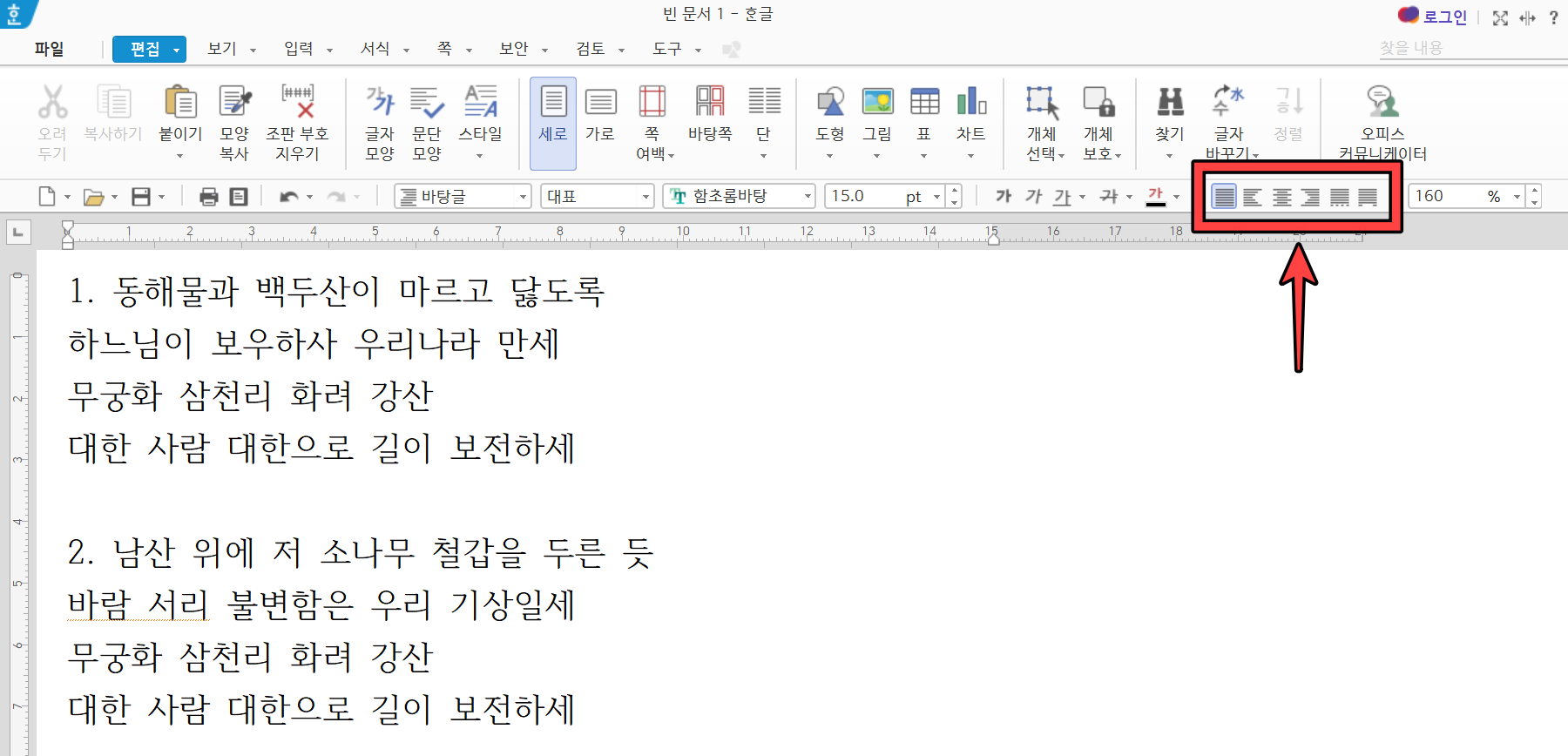
Task: Click the Undo arrow icon
Action: tap(289, 197)
